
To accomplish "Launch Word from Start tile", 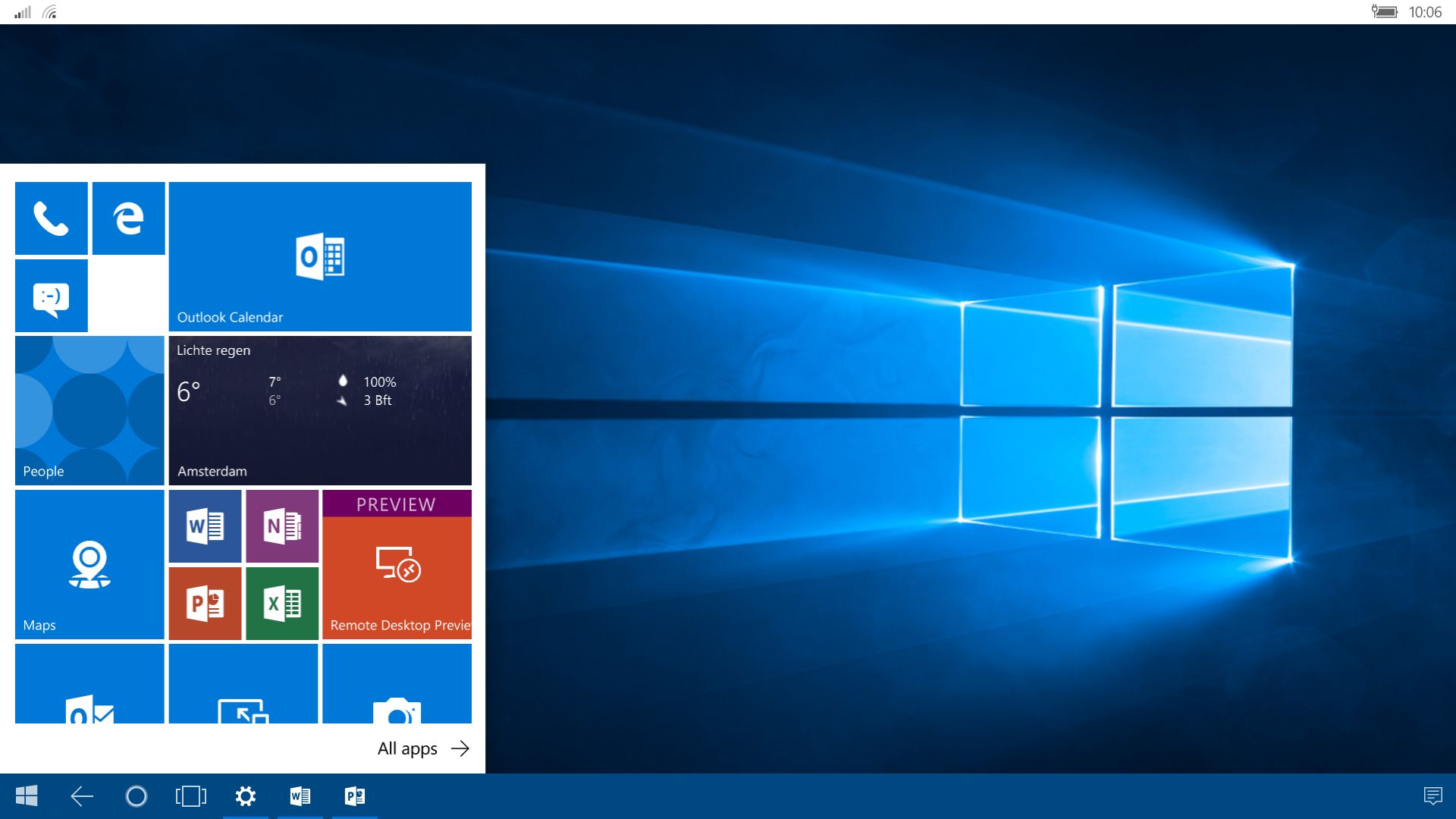I will [x=206, y=526].
